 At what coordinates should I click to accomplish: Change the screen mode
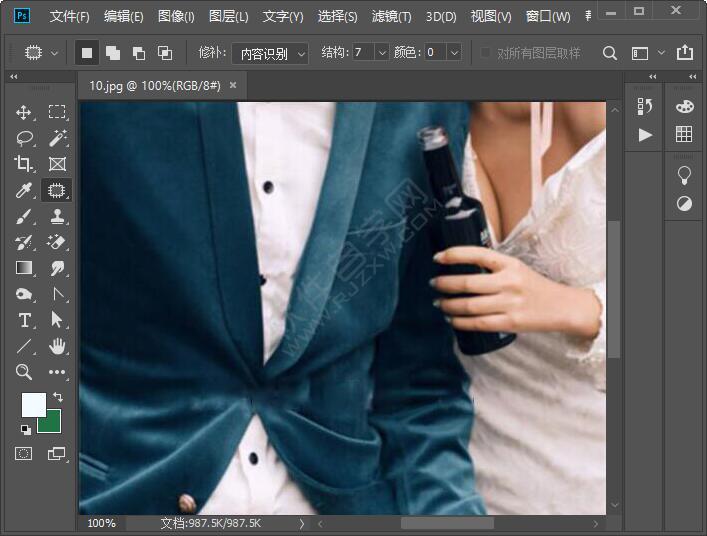(56, 453)
